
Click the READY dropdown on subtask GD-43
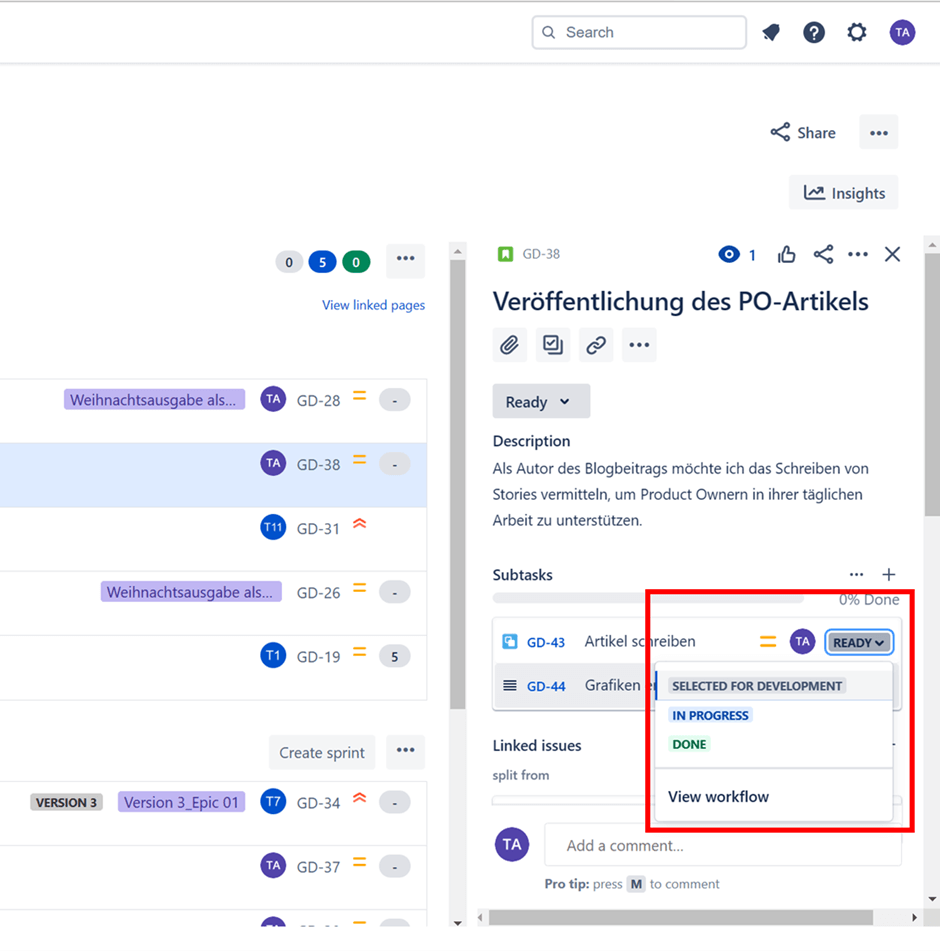tap(858, 643)
